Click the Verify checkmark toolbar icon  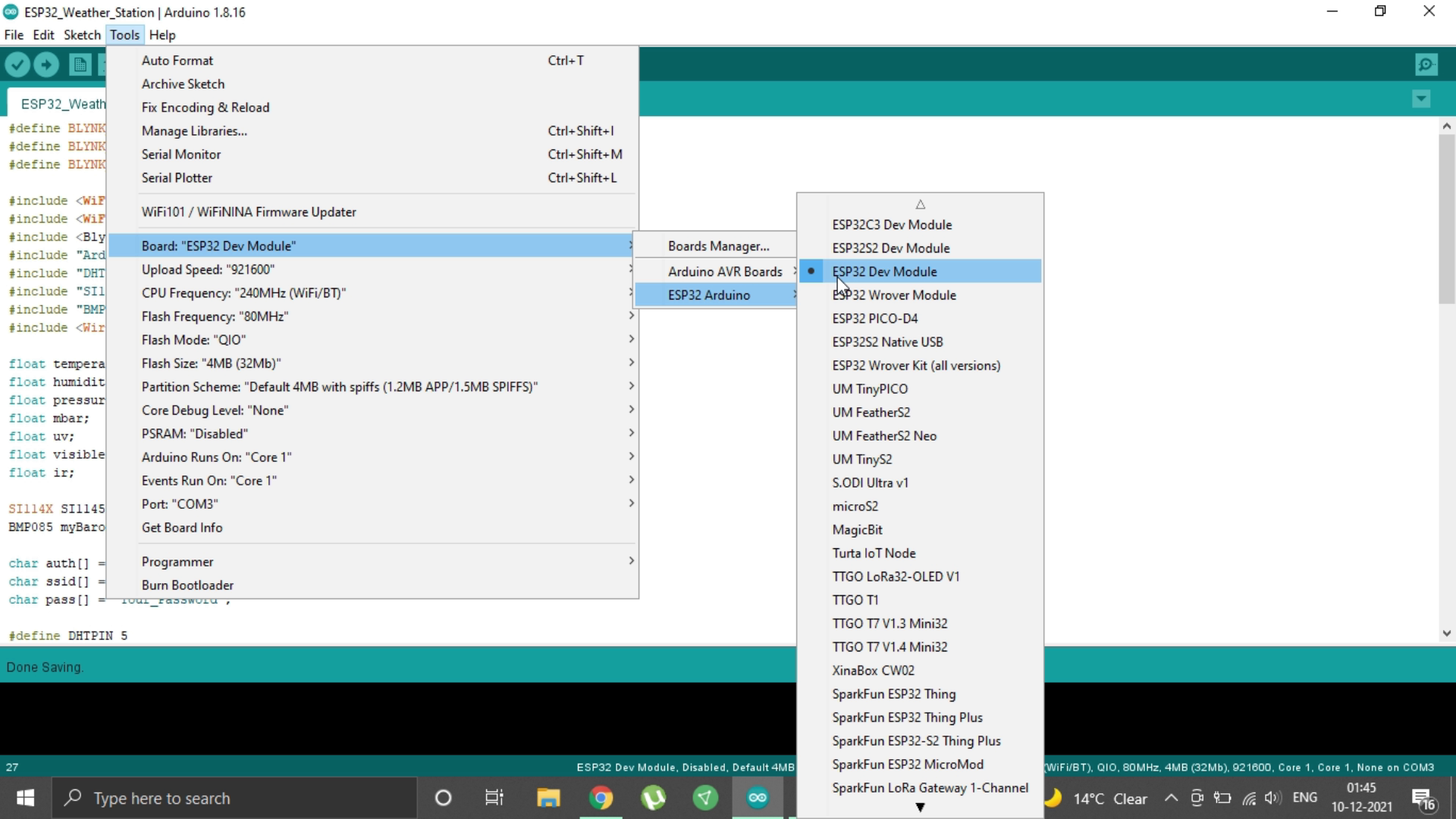point(17,65)
